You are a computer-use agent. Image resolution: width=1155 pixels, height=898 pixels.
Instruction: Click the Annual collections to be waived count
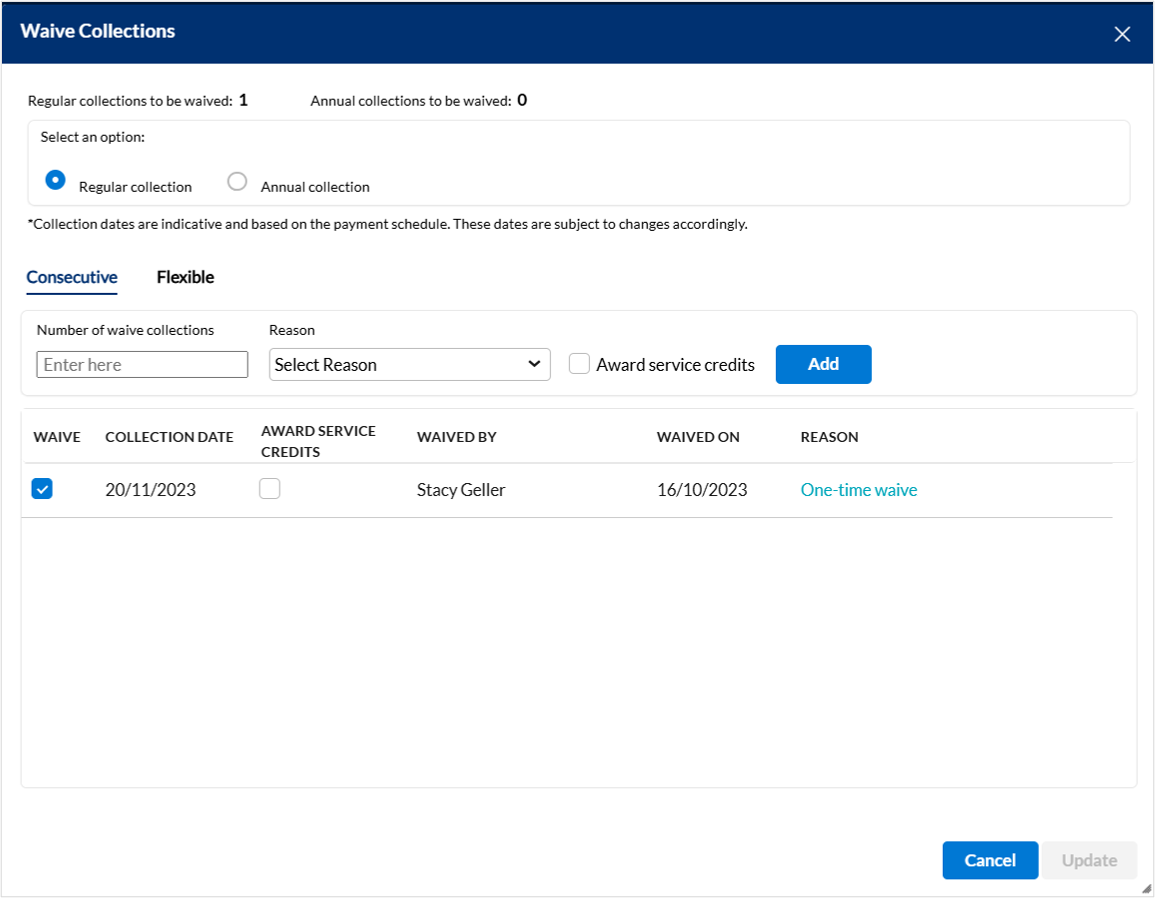[x=522, y=100]
